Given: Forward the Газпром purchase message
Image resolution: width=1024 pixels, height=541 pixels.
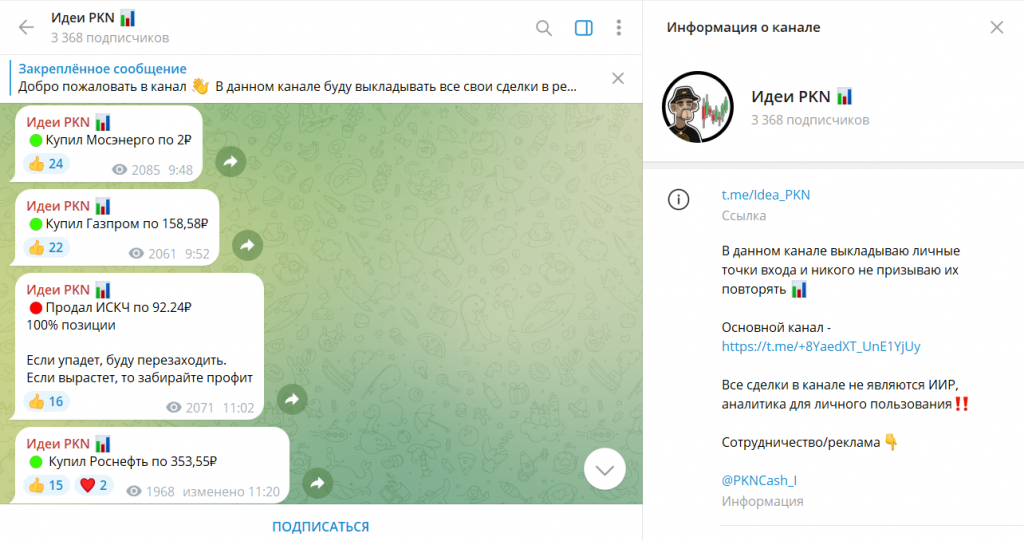Looking at the screenshot, I should (x=248, y=245).
